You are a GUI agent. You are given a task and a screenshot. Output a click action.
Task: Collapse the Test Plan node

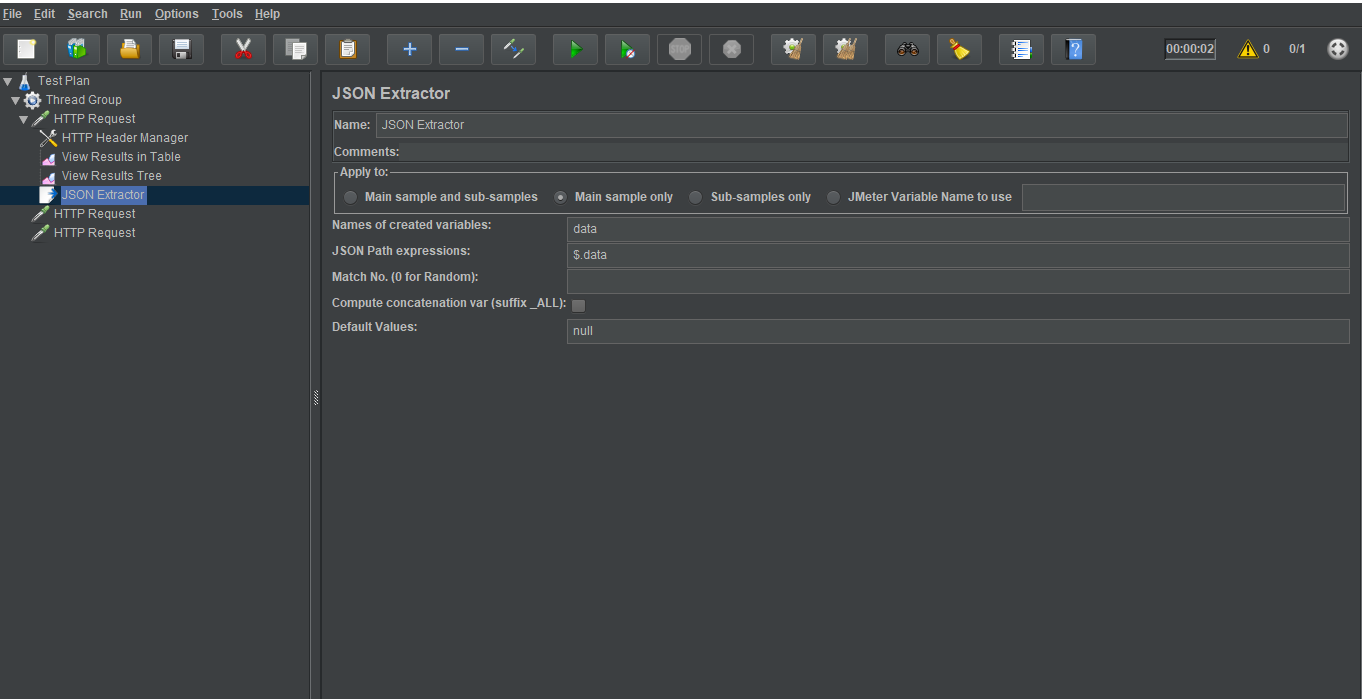coord(8,80)
